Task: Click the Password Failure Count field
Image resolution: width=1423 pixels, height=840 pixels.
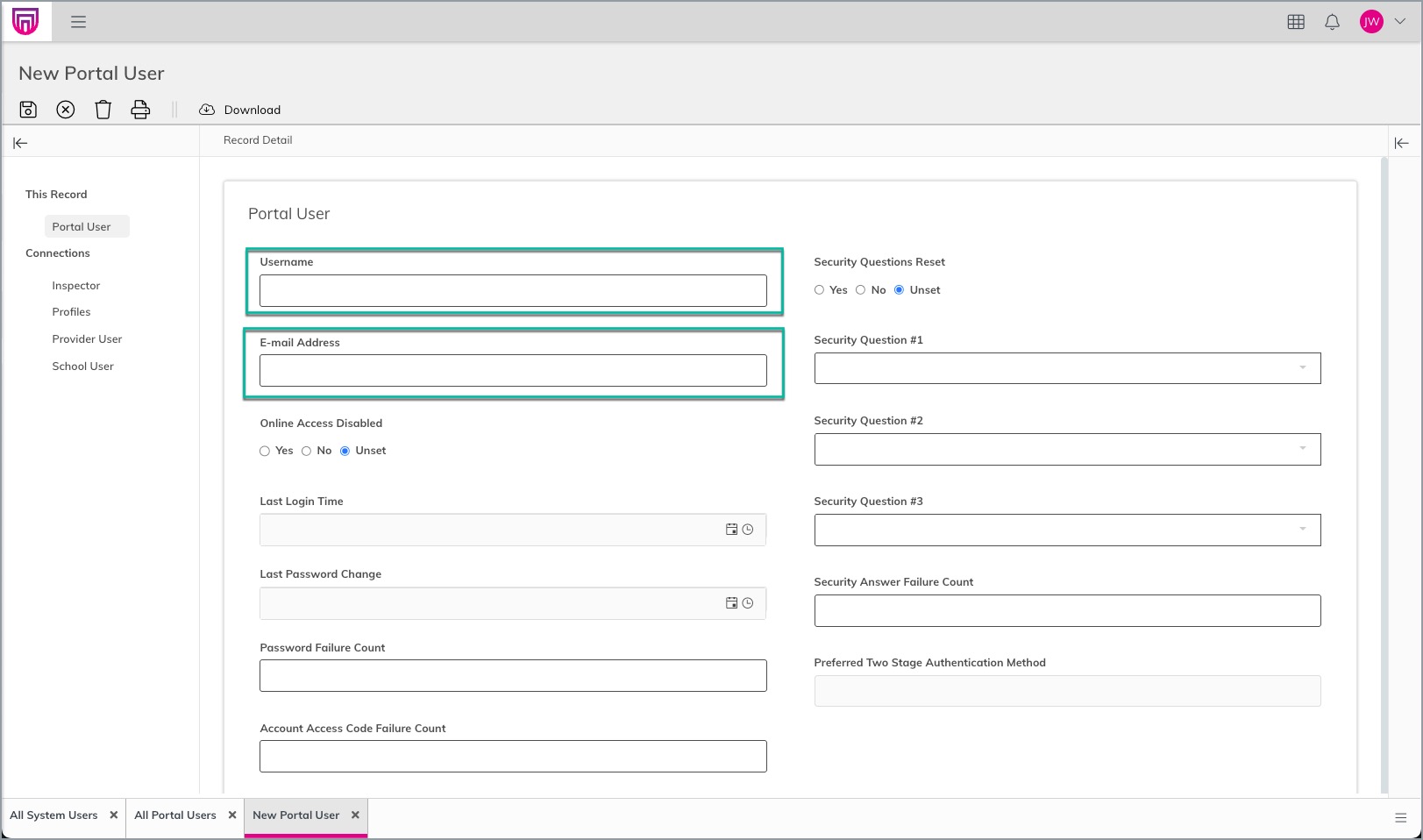Action: 513,676
